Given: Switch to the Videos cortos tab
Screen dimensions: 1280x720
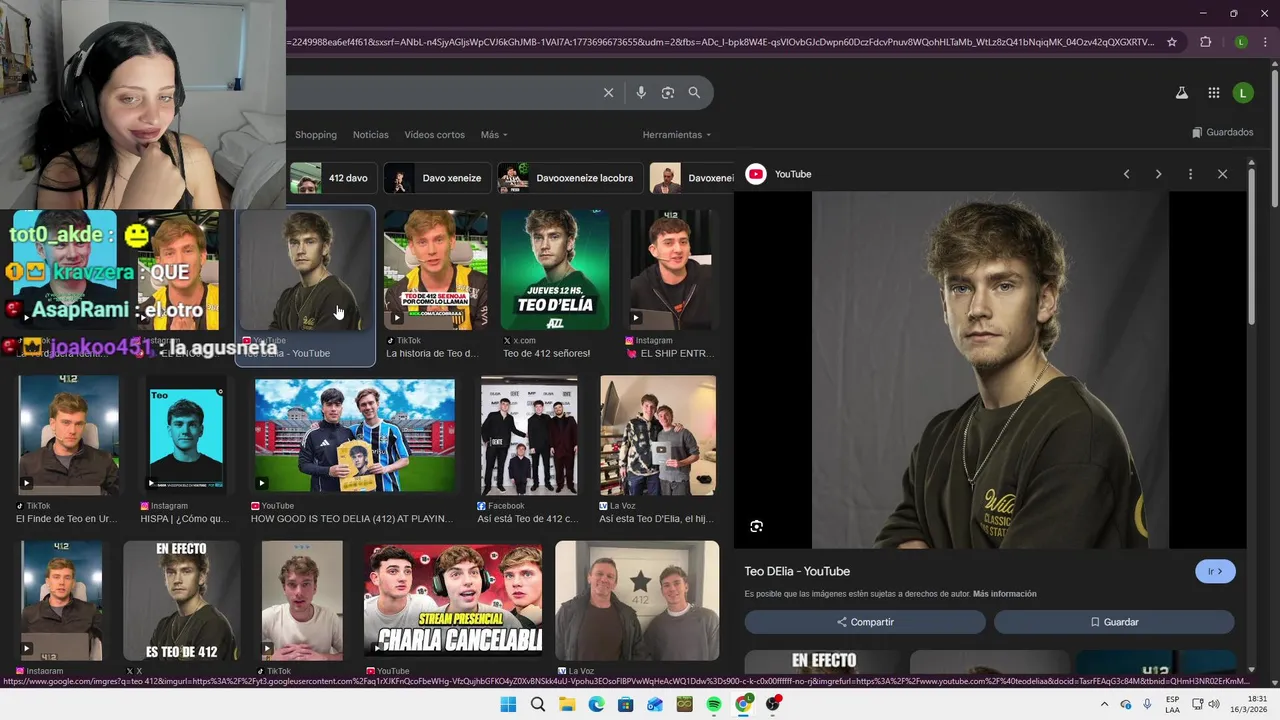Looking at the screenshot, I should point(434,135).
